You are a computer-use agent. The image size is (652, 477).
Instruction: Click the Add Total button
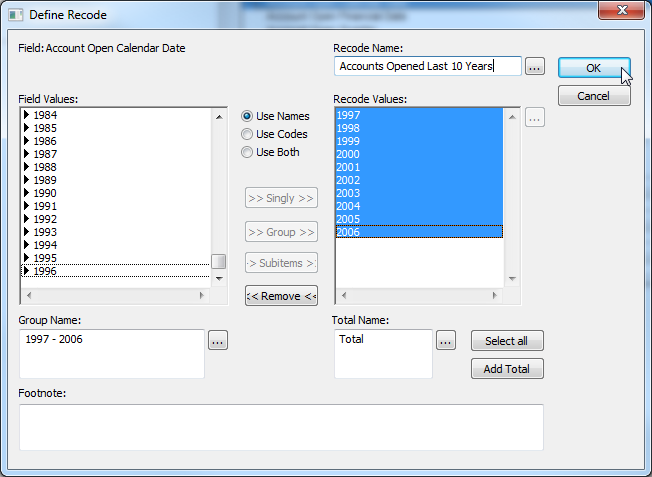tap(507, 369)
